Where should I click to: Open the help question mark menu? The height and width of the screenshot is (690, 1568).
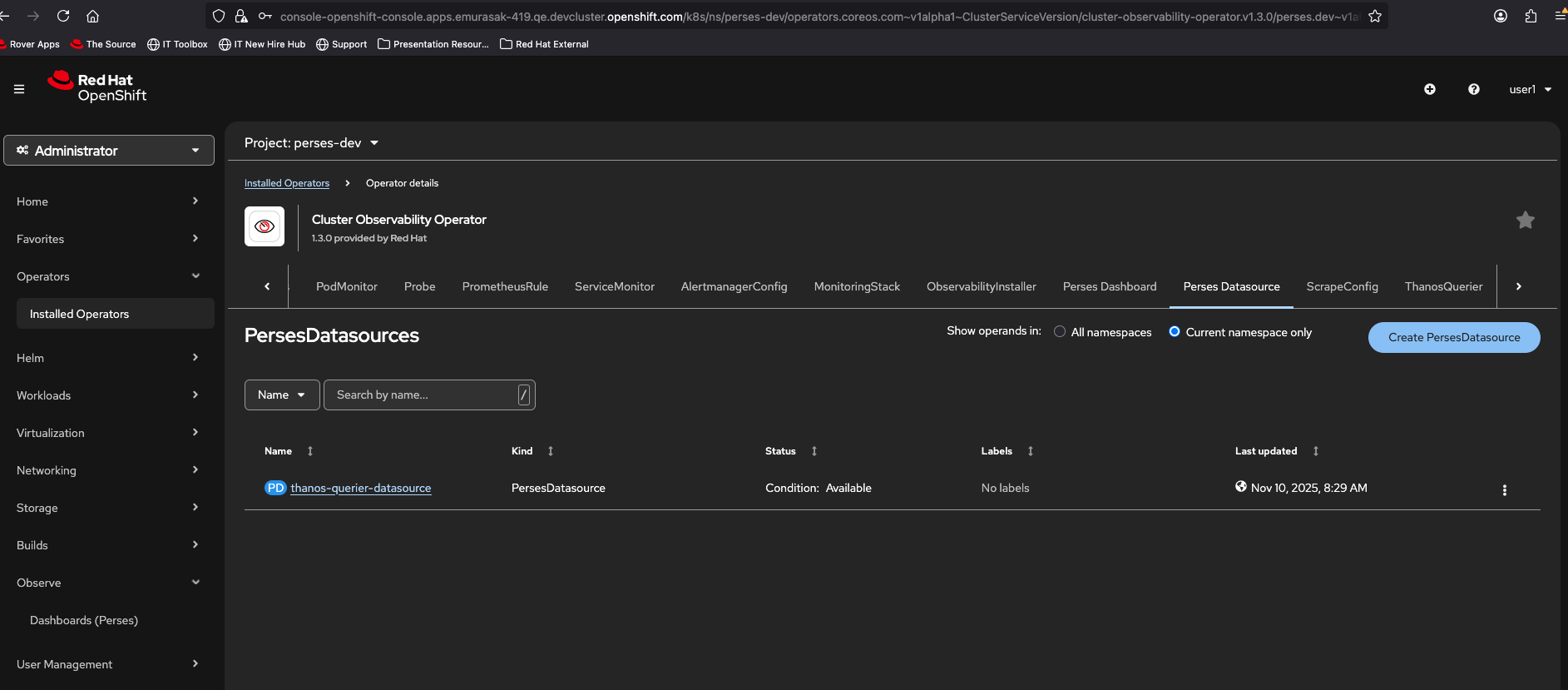pyautogui.click(x=1473, y=89)
